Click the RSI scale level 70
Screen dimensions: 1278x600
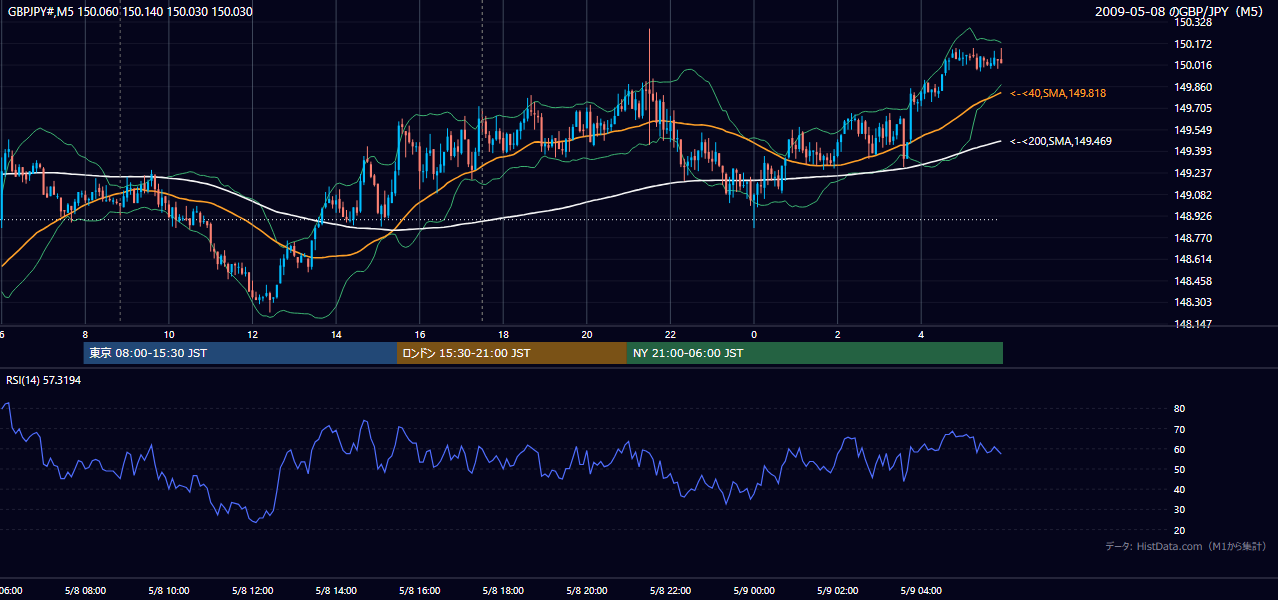(x=1179, y=429)
